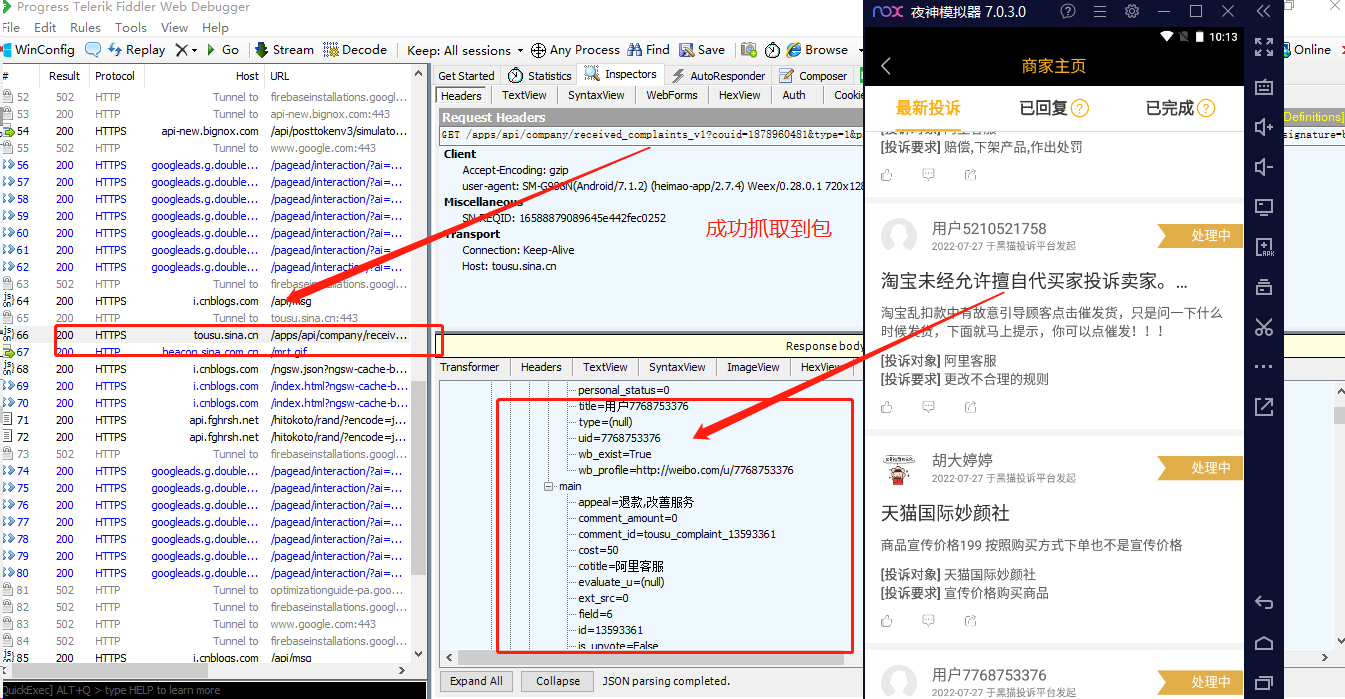Open Nox more tools ellipsis icon
This screenshot has height=699, width=1345.
(x=1264, y=367)
